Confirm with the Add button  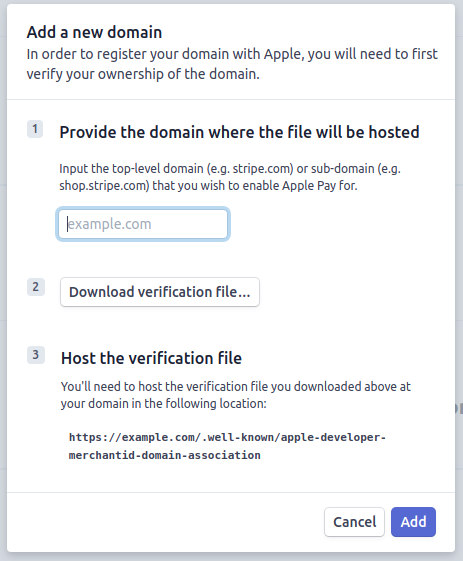pos(413,522)
